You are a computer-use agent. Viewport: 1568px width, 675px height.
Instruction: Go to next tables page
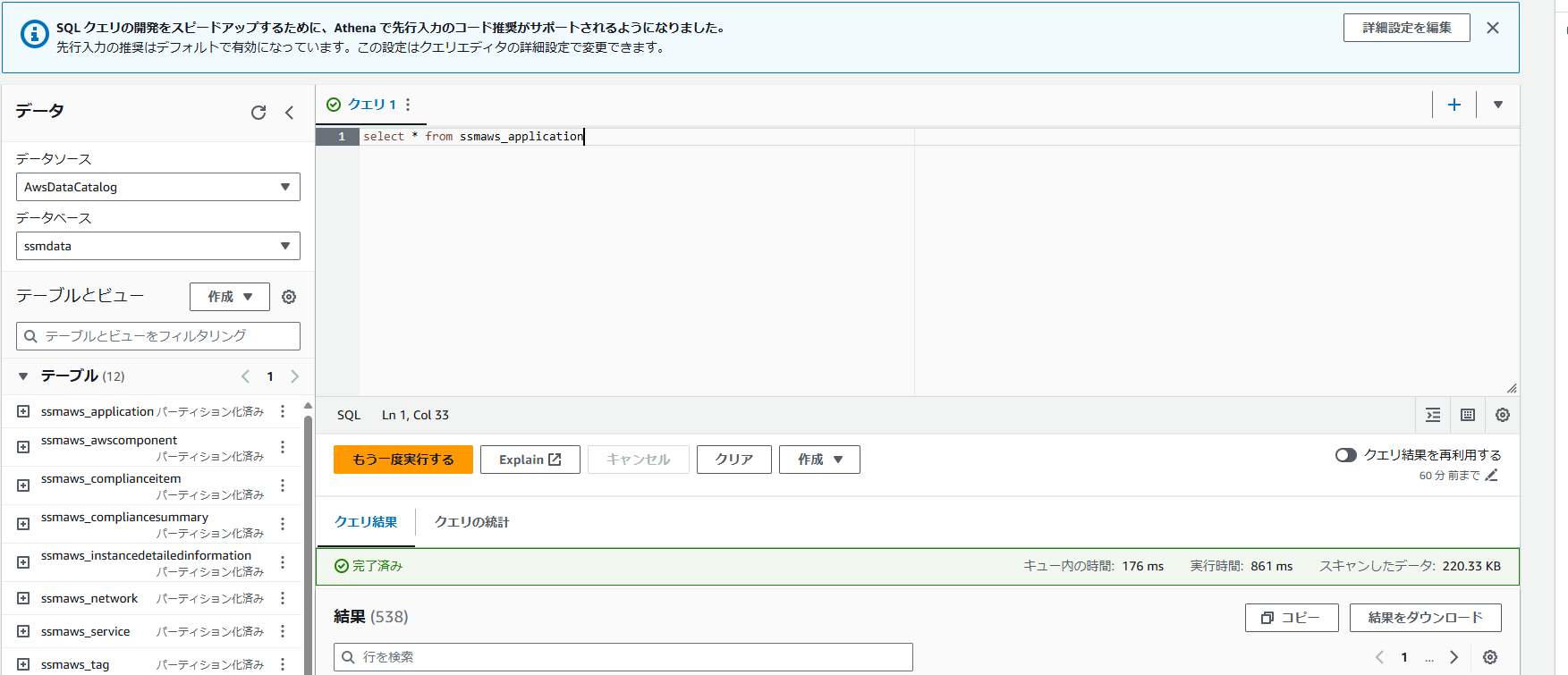pos(294,376)
